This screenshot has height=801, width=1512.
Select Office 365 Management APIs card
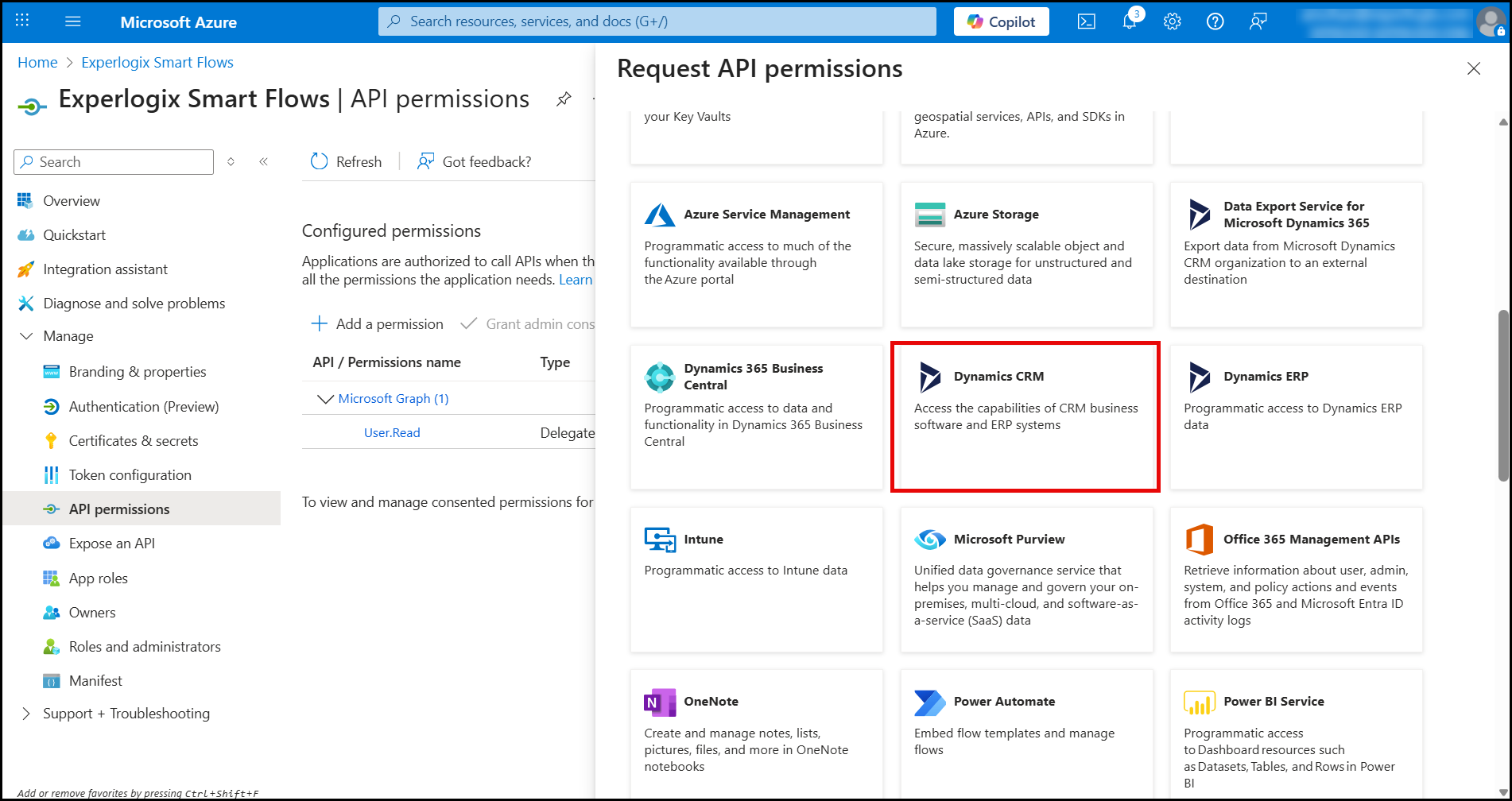point(1296,580)
